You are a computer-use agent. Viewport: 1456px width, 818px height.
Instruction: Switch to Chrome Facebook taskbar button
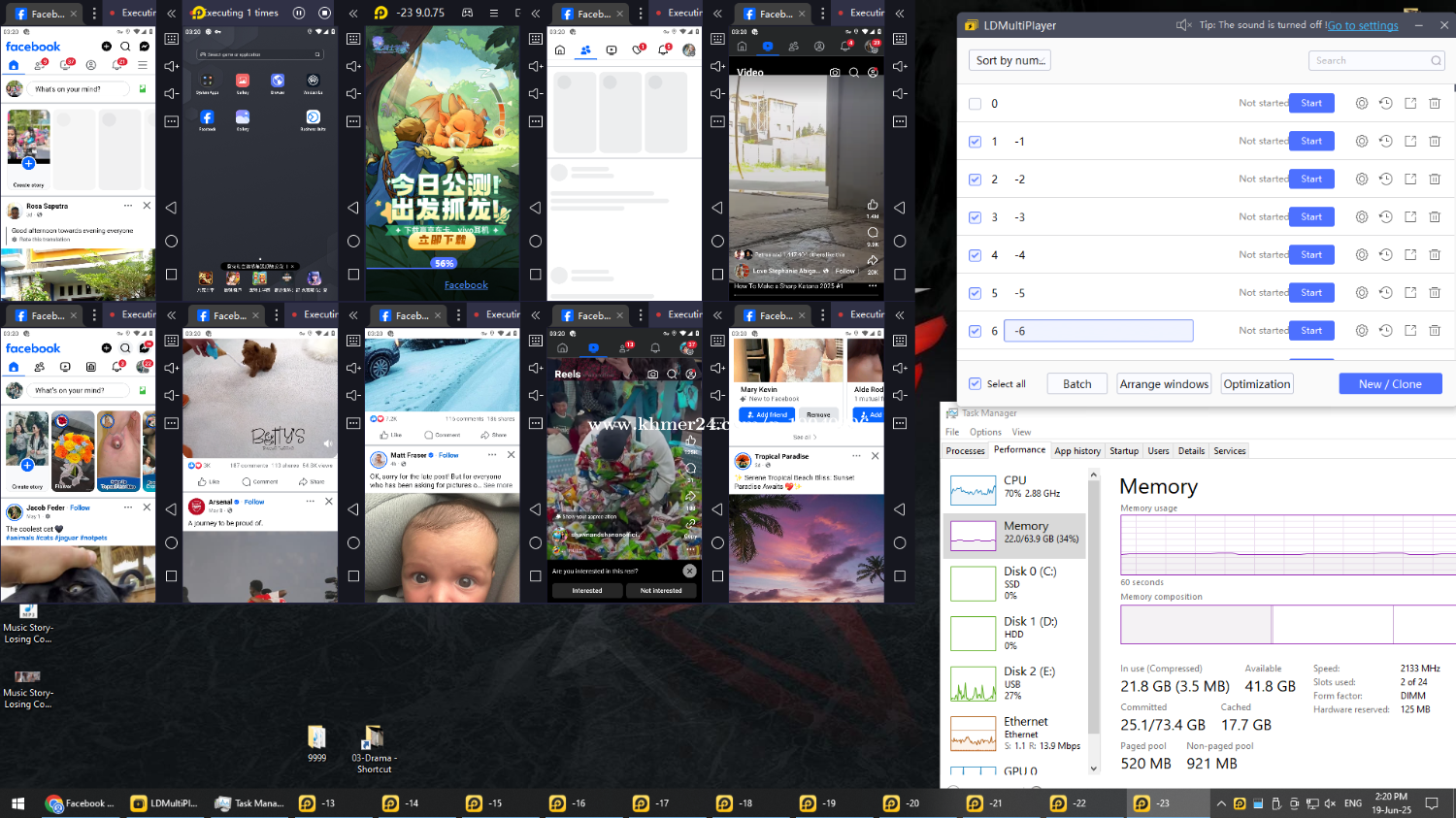coord(81,803)
